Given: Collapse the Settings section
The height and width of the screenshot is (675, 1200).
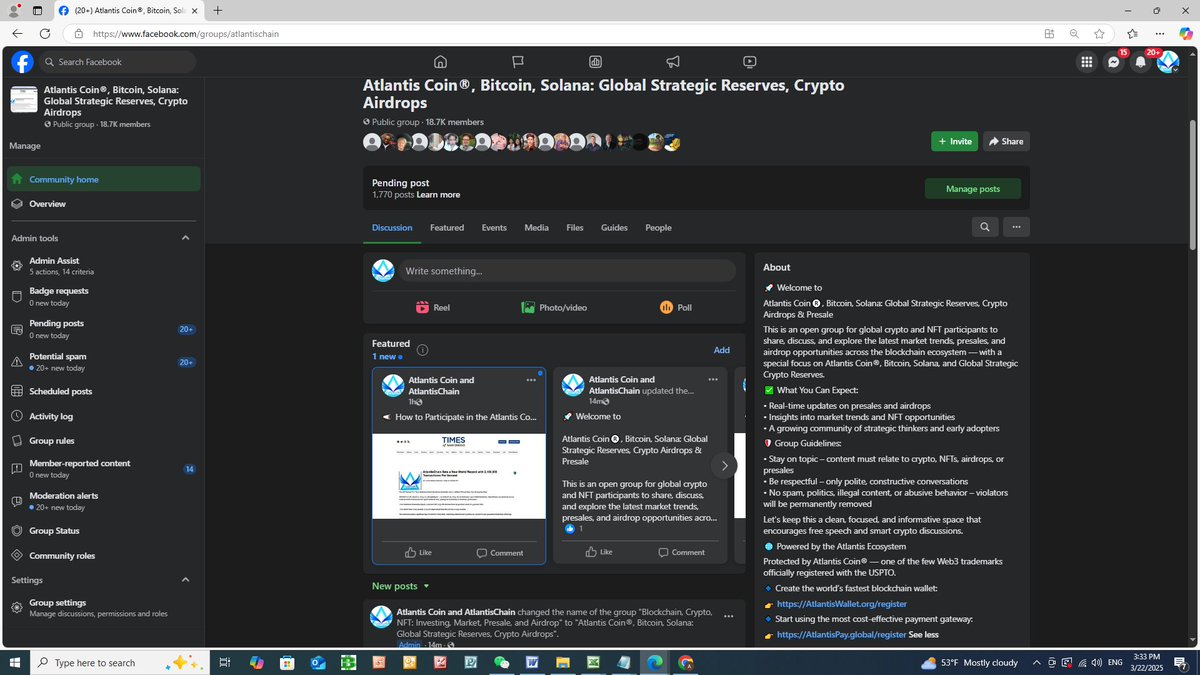Looking at the screenshot, I should pos(186,580).
